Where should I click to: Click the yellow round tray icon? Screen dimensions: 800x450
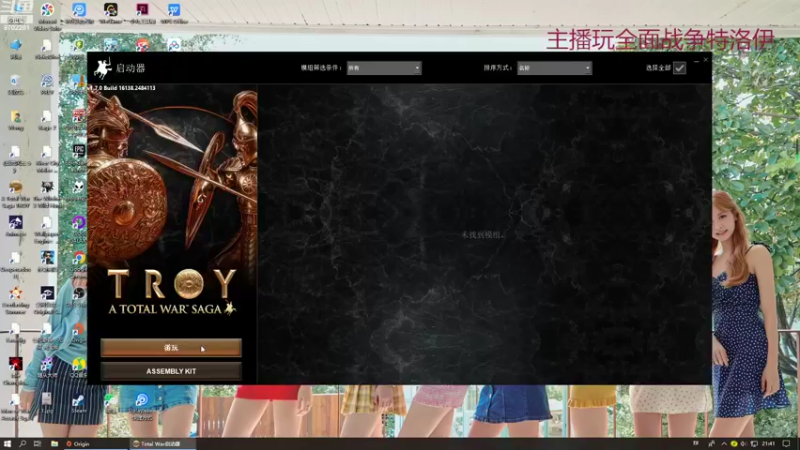click(x=734, y=443)
